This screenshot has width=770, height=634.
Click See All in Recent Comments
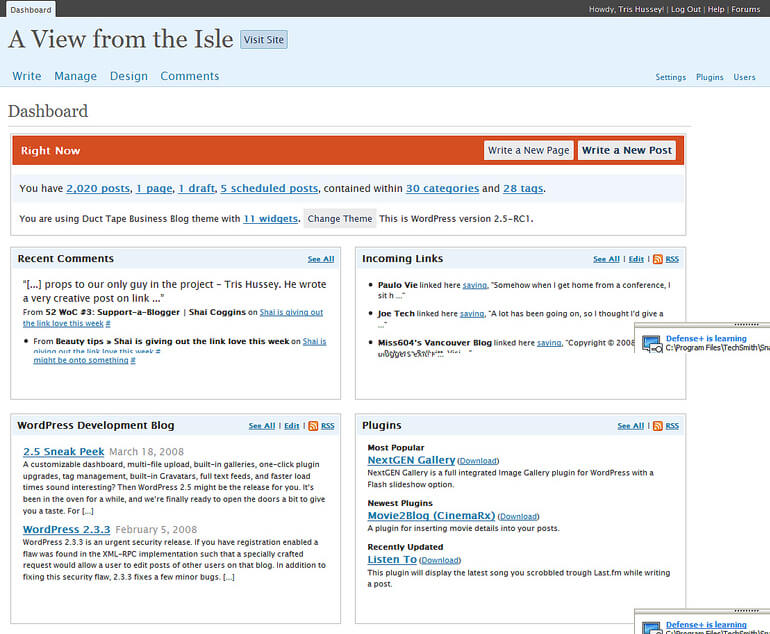321,259
